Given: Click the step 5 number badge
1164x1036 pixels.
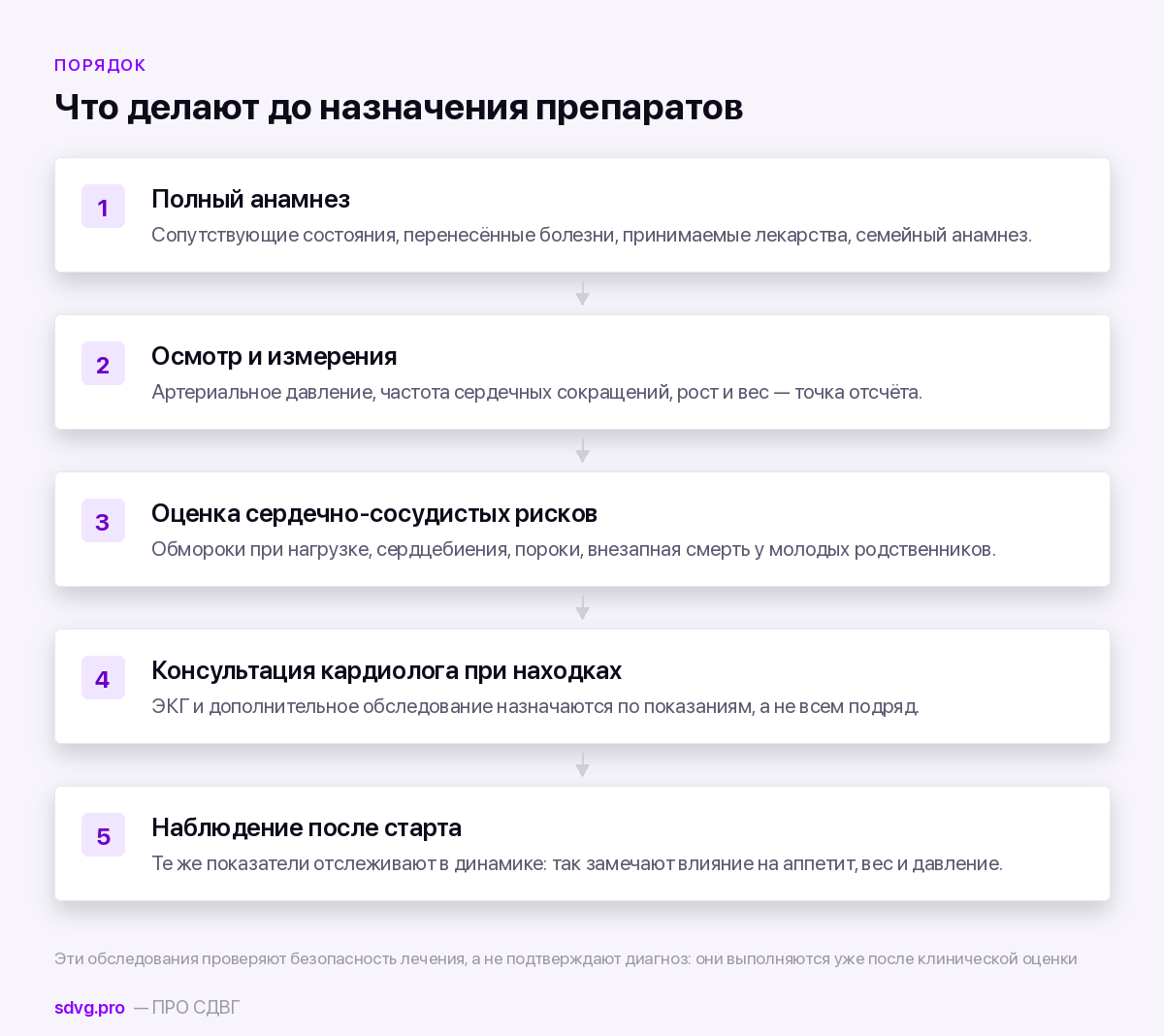Looking at the screenshot, I should 103,835.
